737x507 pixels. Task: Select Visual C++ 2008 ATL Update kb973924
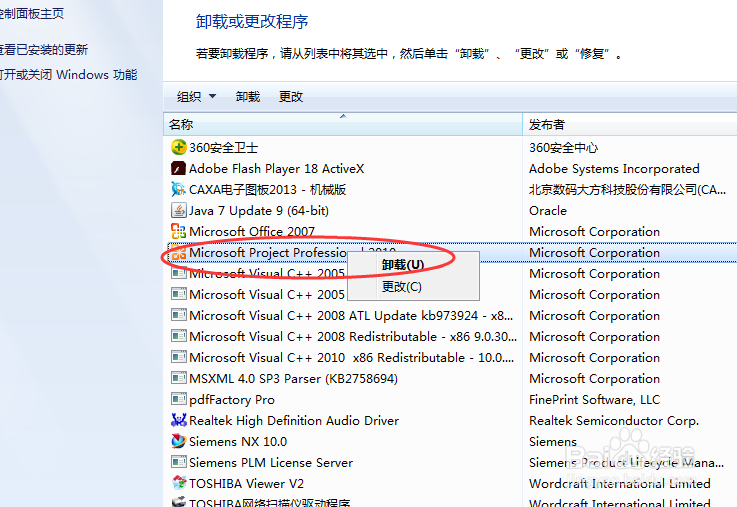click(x=351, y=315)
